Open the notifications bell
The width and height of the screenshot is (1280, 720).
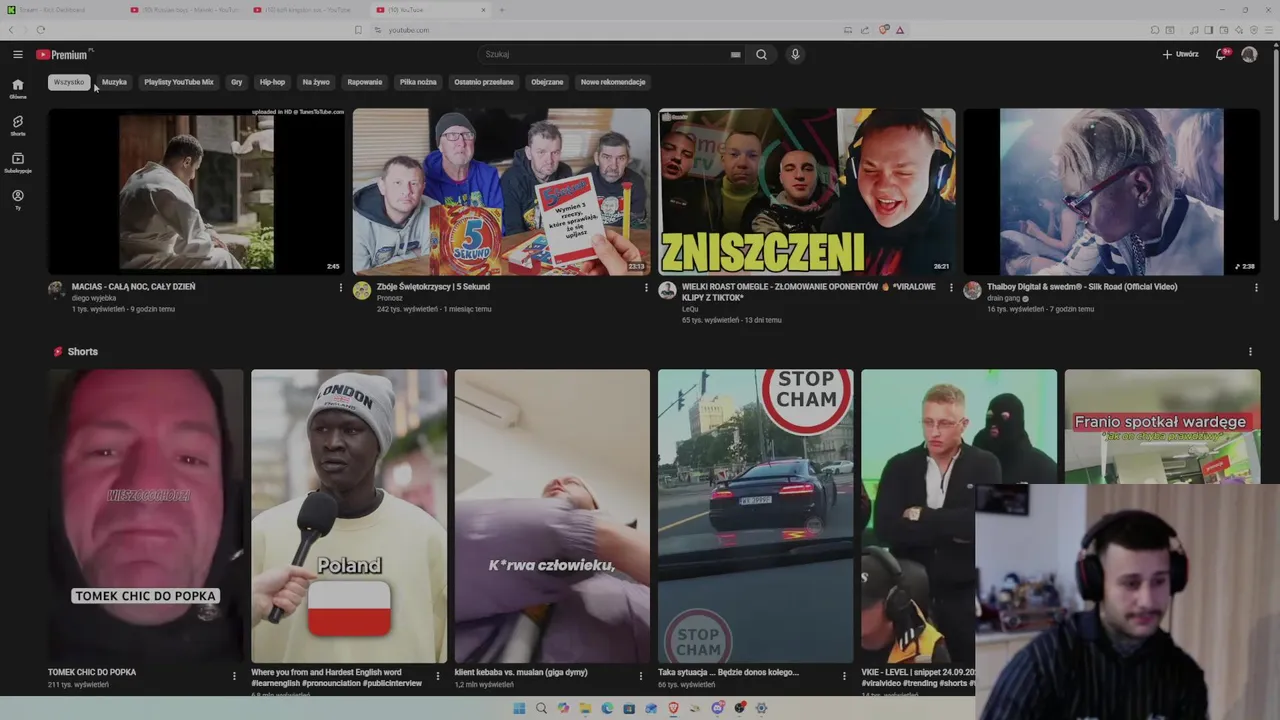1221,54
